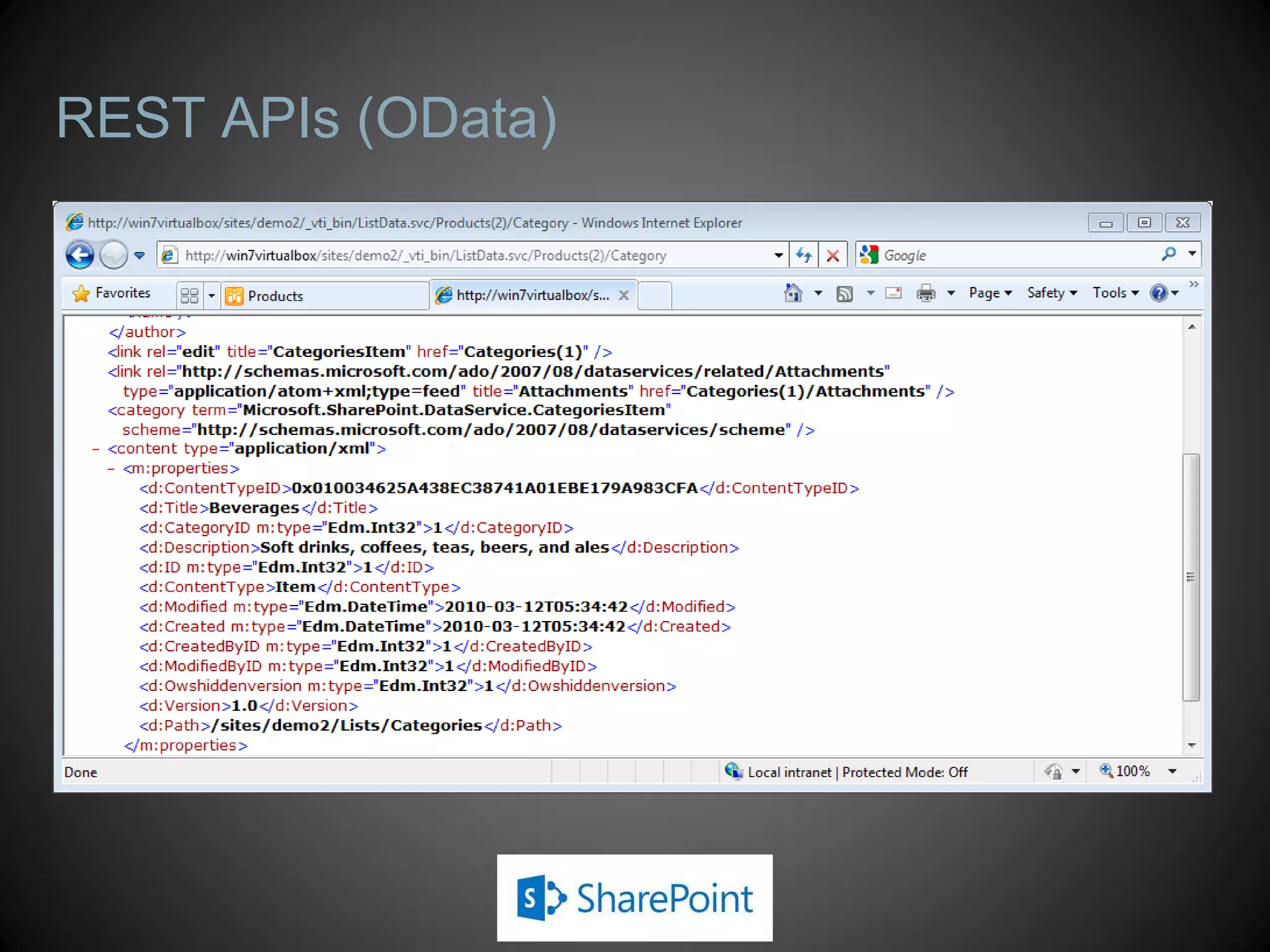Close the win7virtualbox tab
Image resolution: width=1270 pixels, height=952 pixels.
624,296
